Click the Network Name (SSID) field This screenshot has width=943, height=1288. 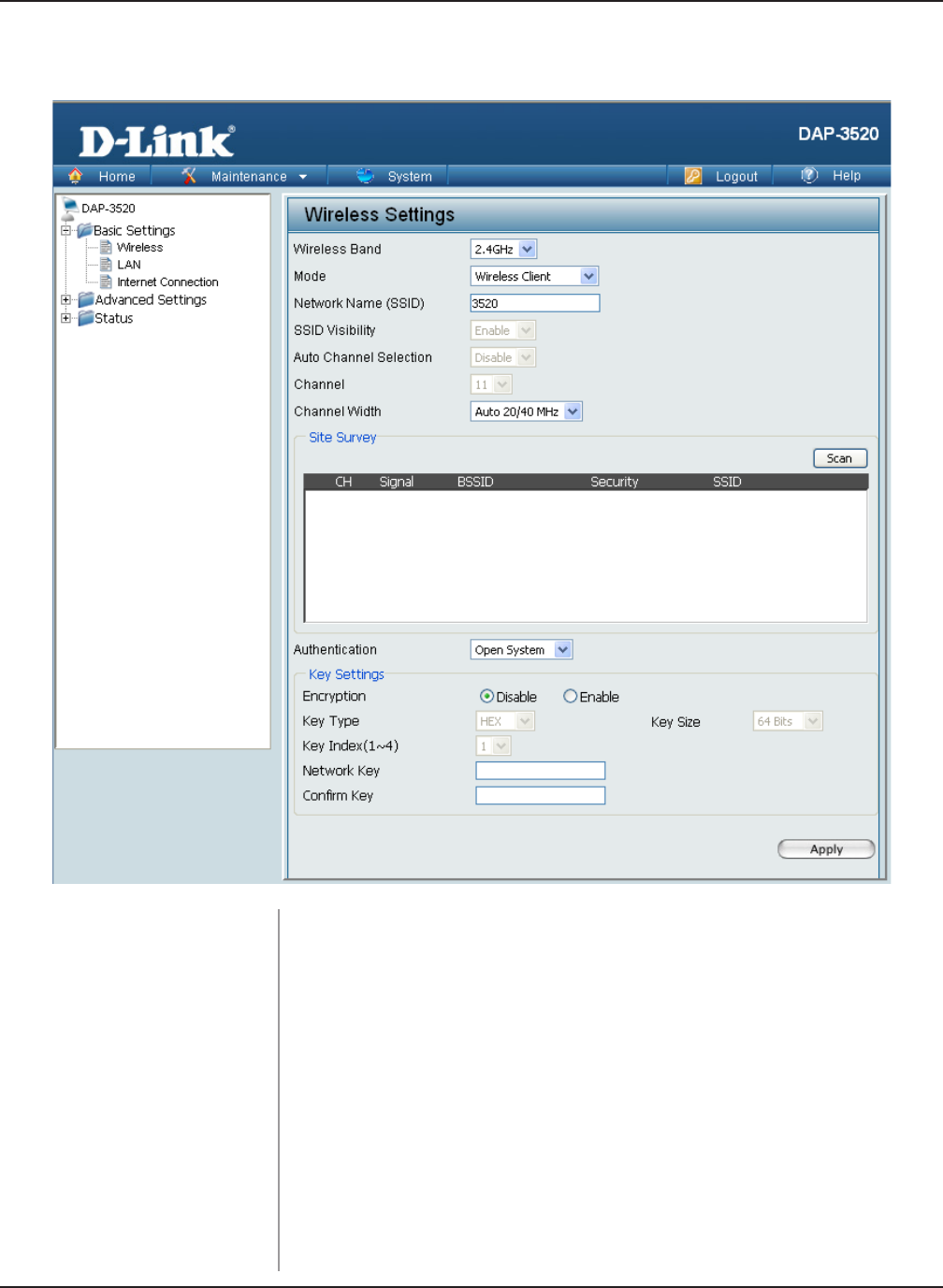point(534,303)
